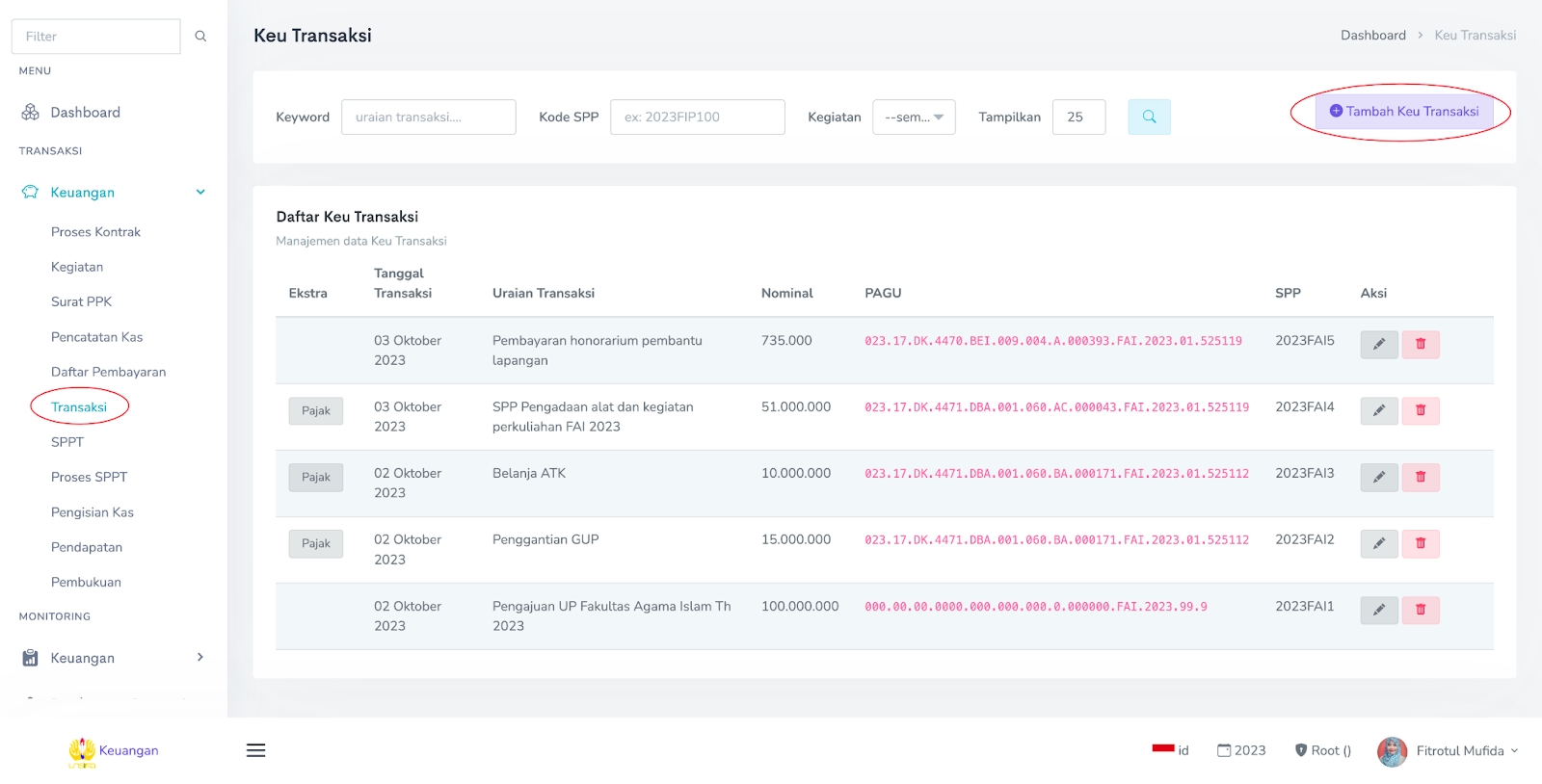Click Pajak button for 2023FAI4 row
This screenshot has height=784, width=1542.
coord(315,411)
